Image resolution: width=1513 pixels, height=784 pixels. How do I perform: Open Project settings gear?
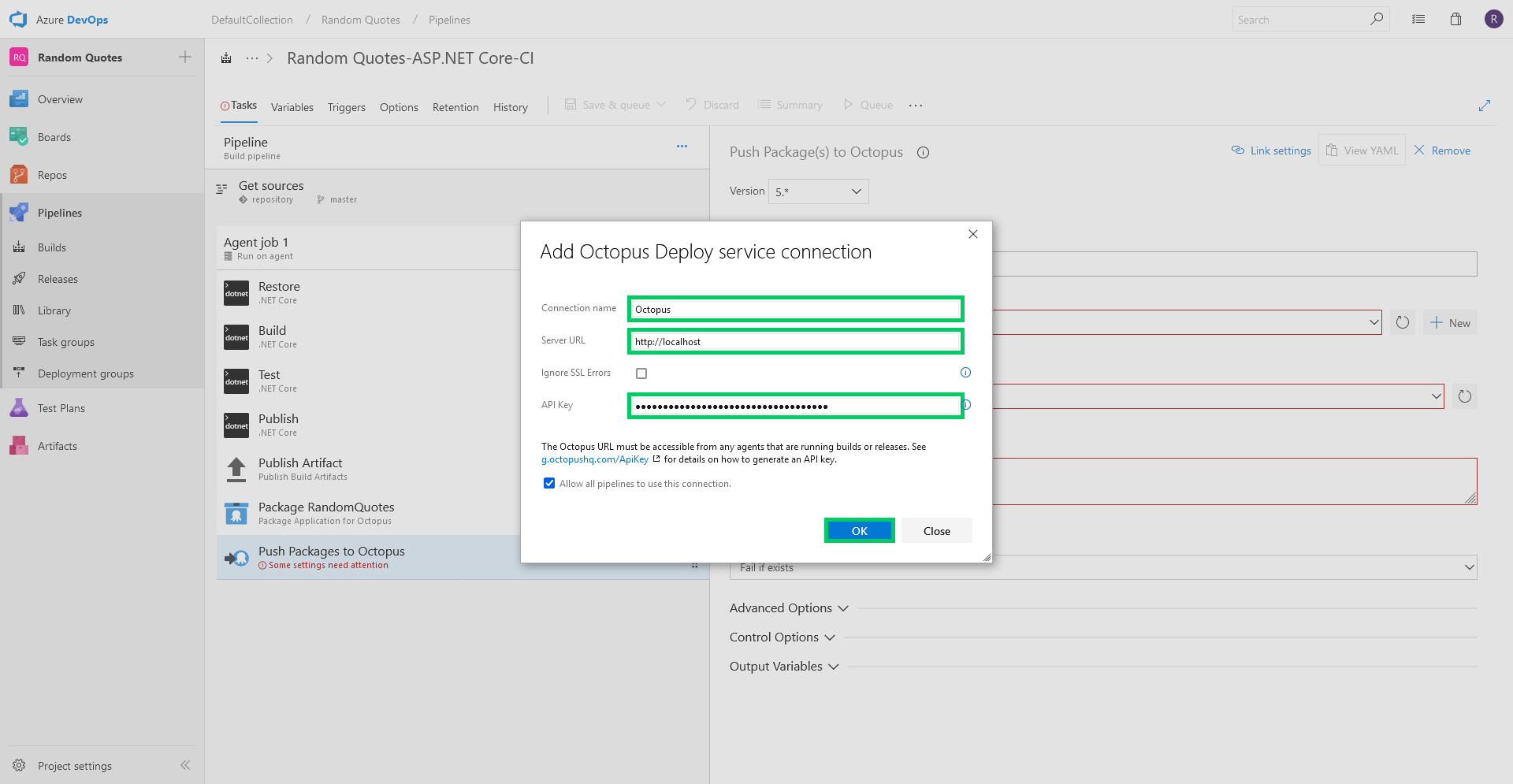(x=19, y=765)
